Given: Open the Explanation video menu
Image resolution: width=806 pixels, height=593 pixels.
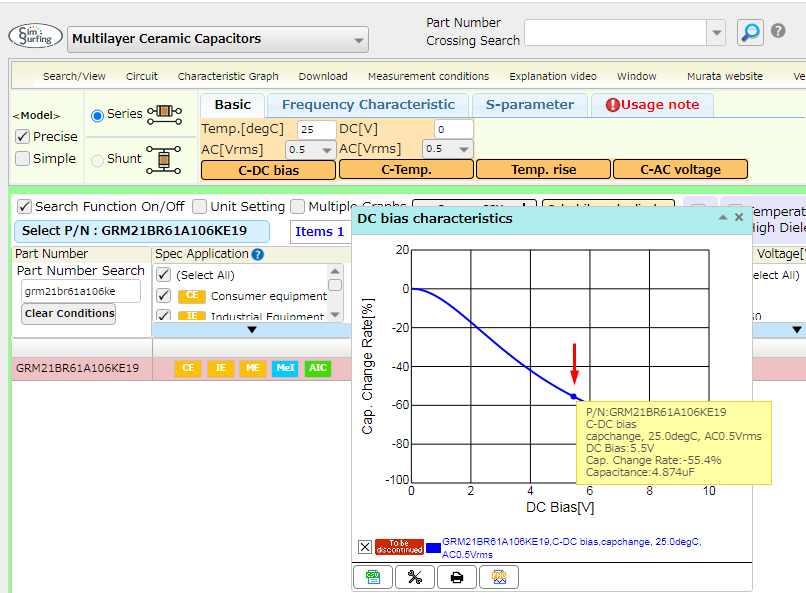Looking at the screenshot, I should point(553,76).
